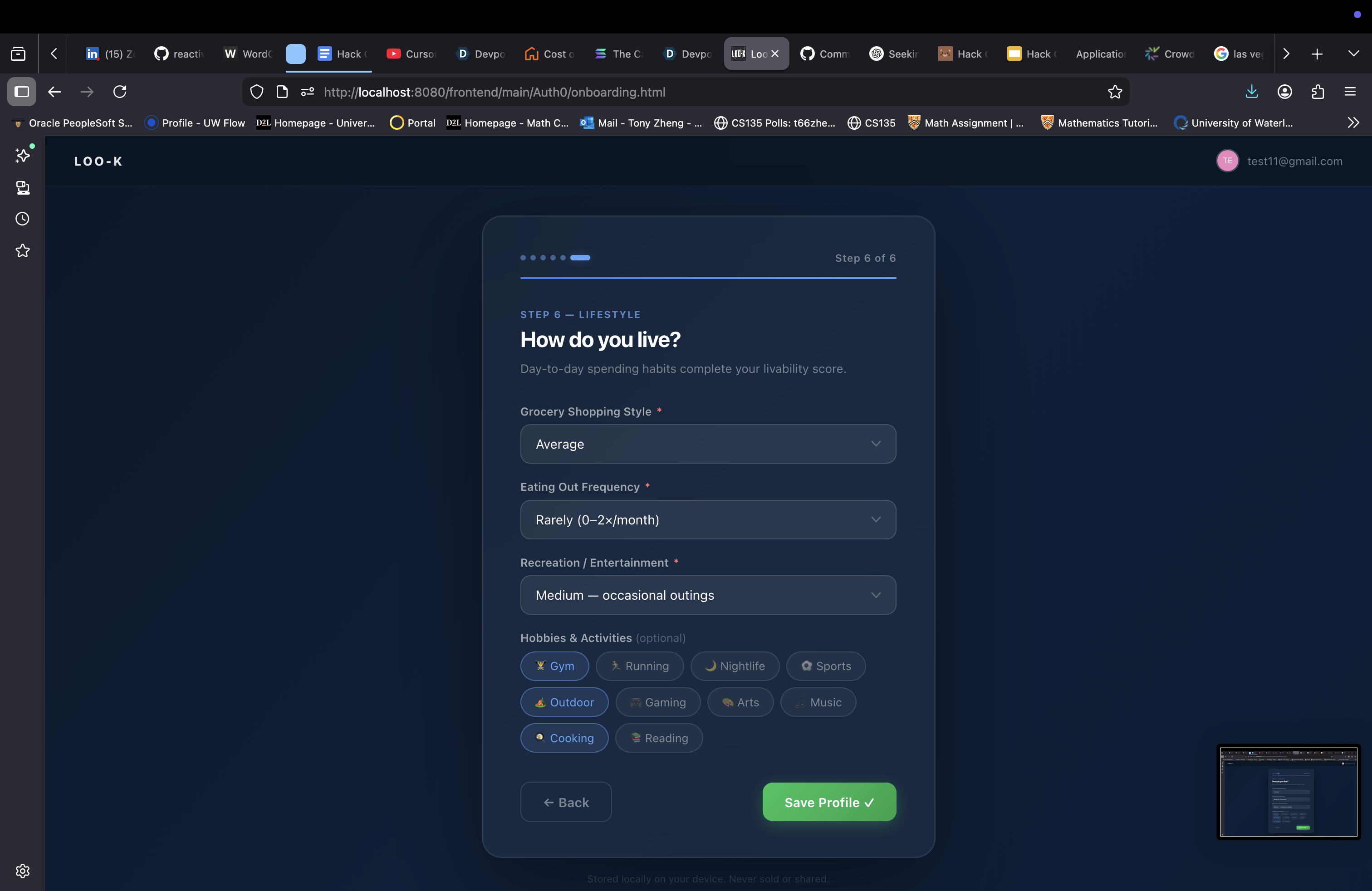Click the AI sparkle sidebar icon
The width and height of the screenshot is (1372, 891).
pos(23,155)
